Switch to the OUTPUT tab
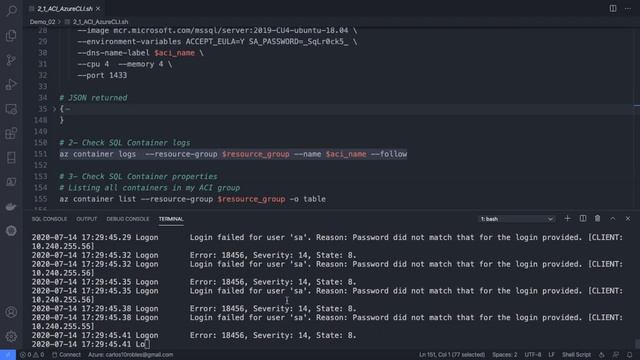The width and height of the screenshot is (640, 360). coord(87,219)
